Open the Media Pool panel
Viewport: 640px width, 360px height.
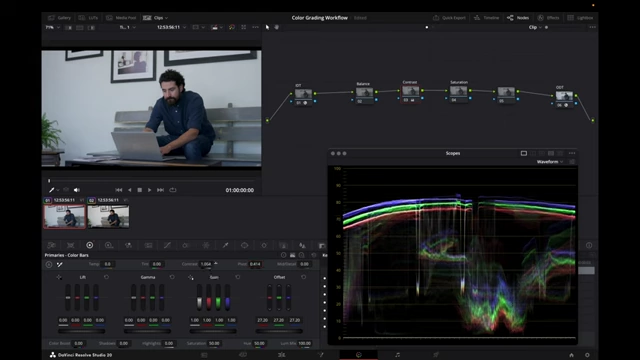[121, 18]
